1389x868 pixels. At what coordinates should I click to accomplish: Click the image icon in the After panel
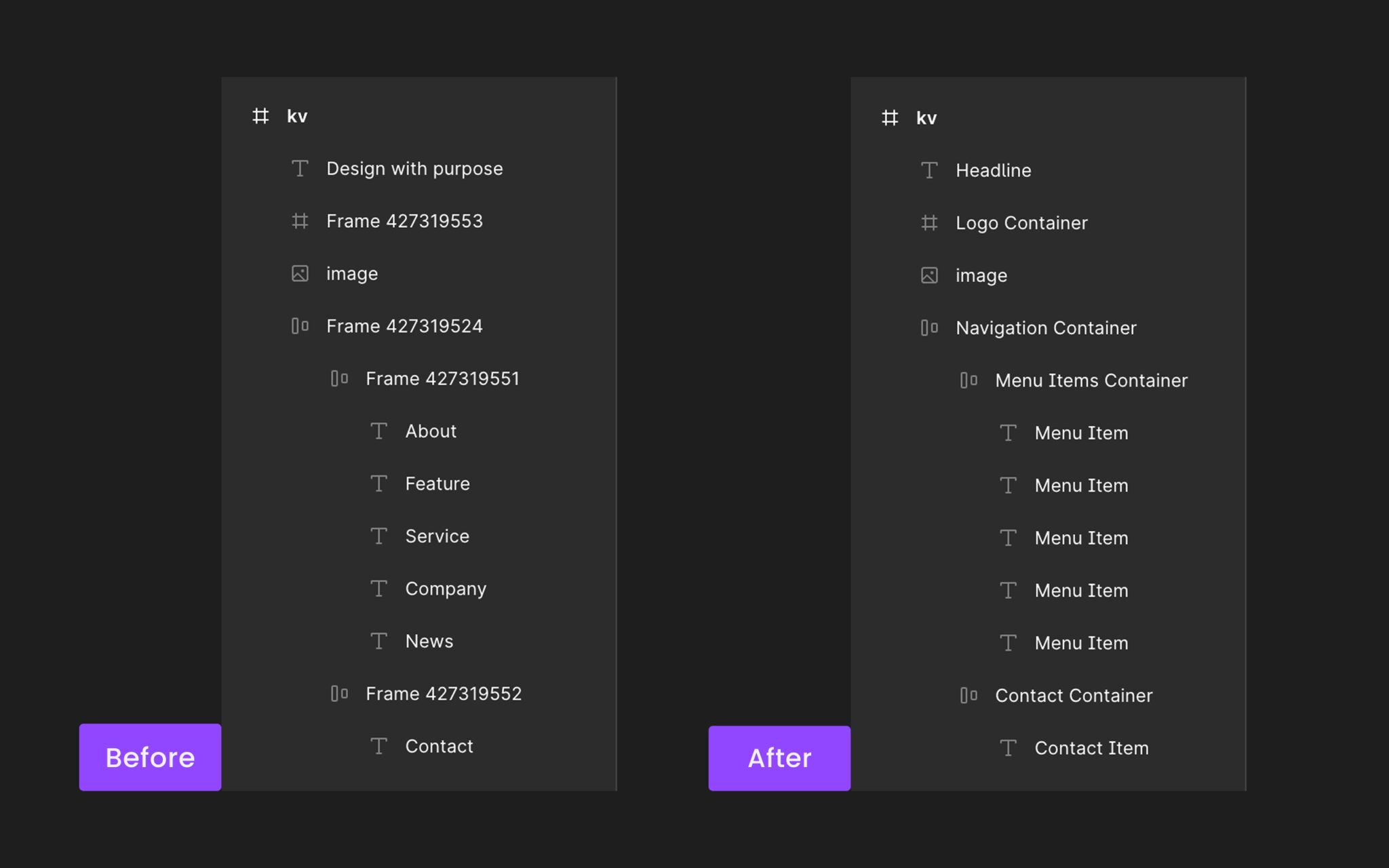pyautogui.click(x=929, y=275)
